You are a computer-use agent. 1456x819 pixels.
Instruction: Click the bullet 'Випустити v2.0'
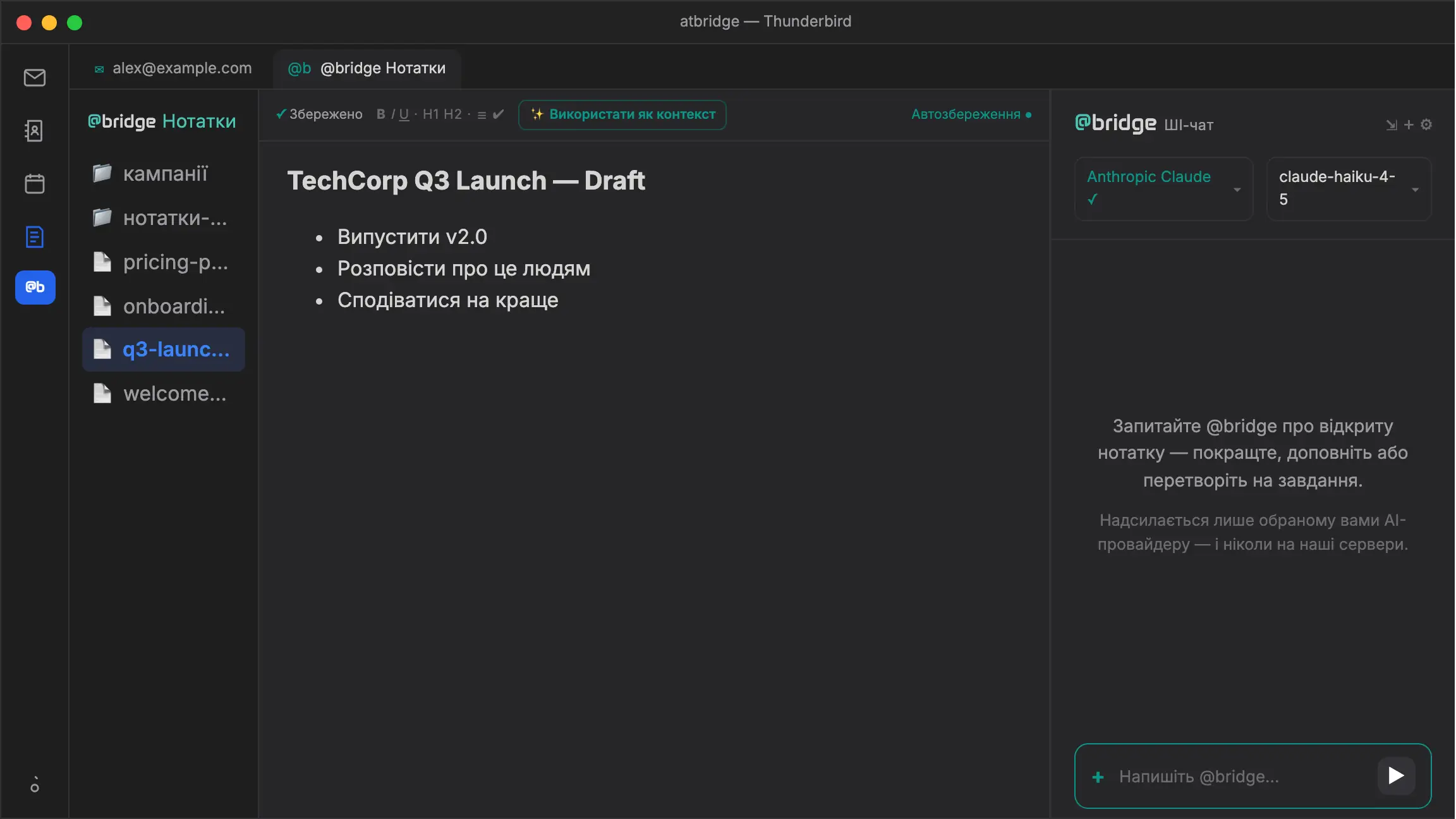click(412, 237)
